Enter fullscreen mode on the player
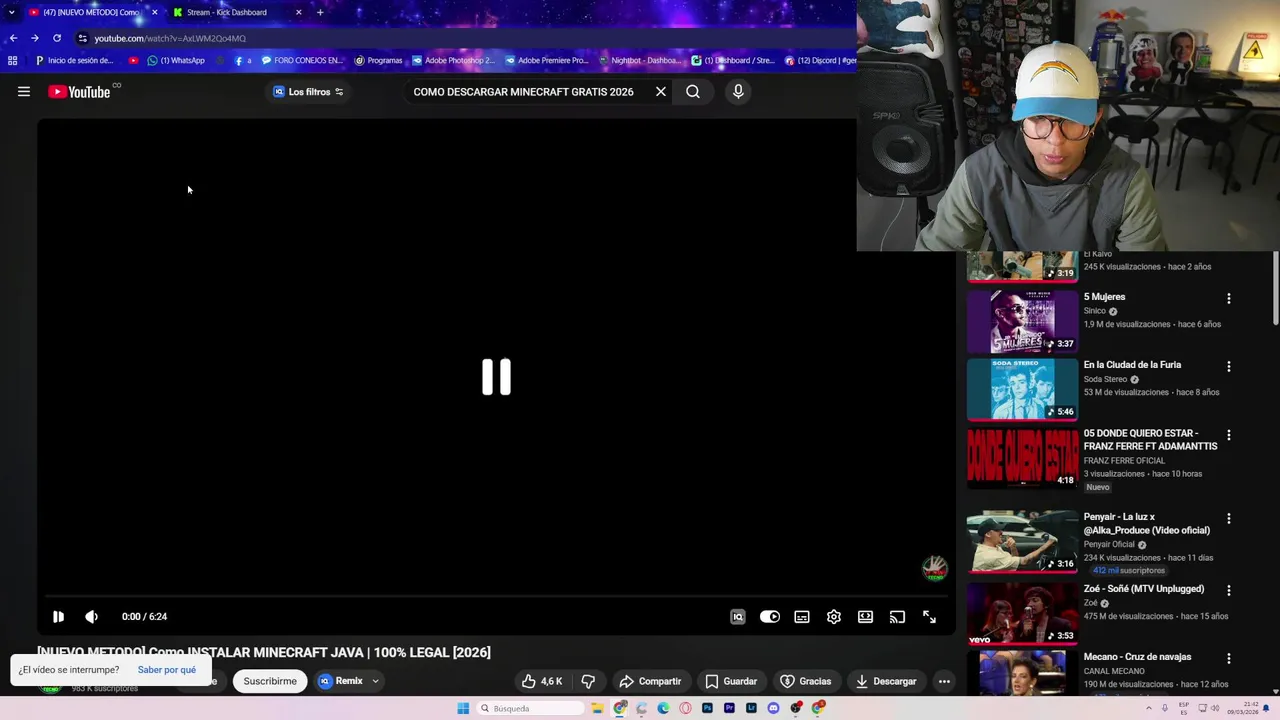The height and width of the screenshot is (720, 1280). (x=929, y=617)
